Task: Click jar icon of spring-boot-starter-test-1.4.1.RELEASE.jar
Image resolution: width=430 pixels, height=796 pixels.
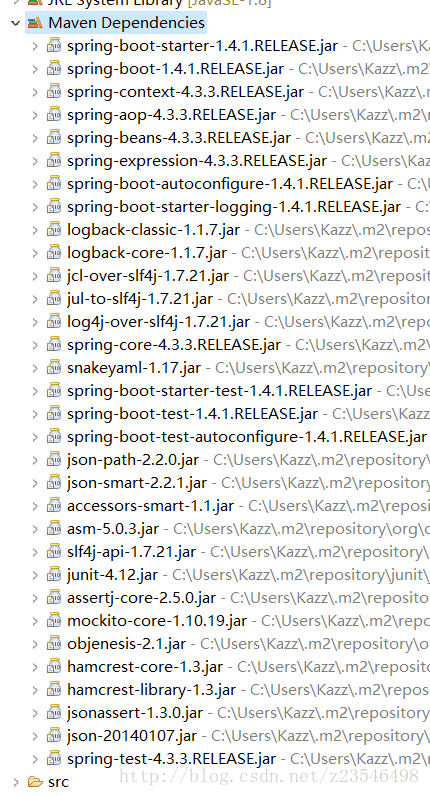Action: [54, 390]
